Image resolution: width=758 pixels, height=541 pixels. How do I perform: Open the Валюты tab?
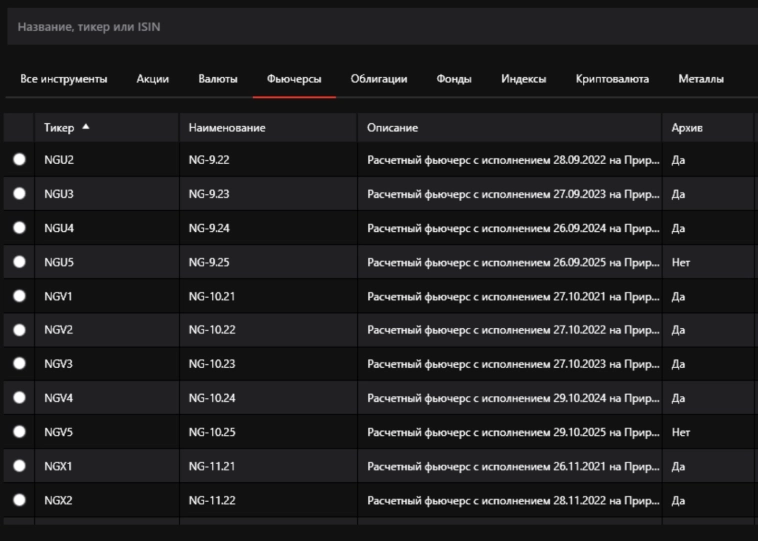point(218,79)
